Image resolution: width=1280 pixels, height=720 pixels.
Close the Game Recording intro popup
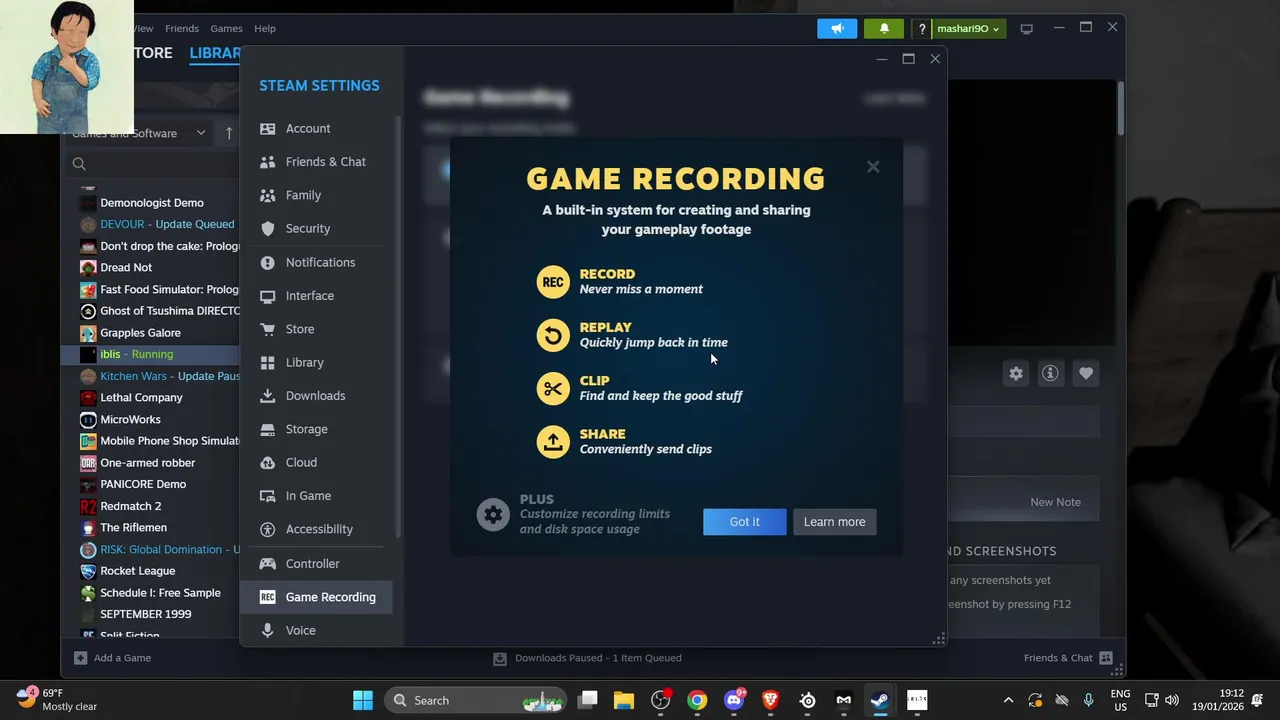[873, 167]
